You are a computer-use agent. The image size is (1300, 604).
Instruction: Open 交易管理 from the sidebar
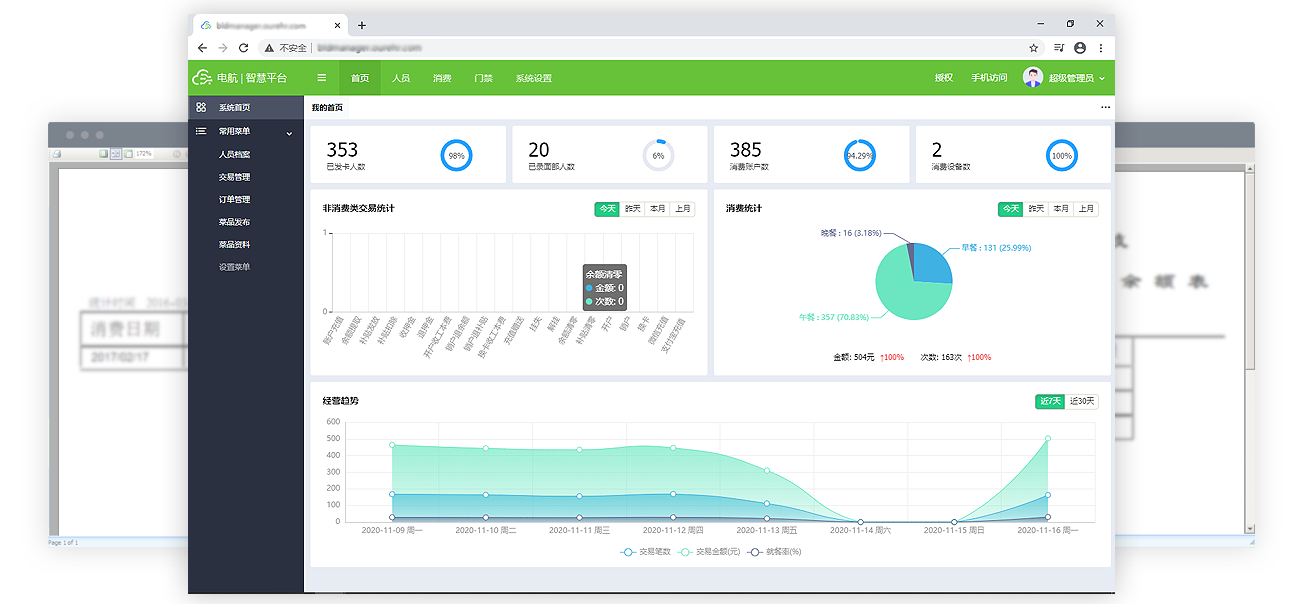[x=234, y=177]
